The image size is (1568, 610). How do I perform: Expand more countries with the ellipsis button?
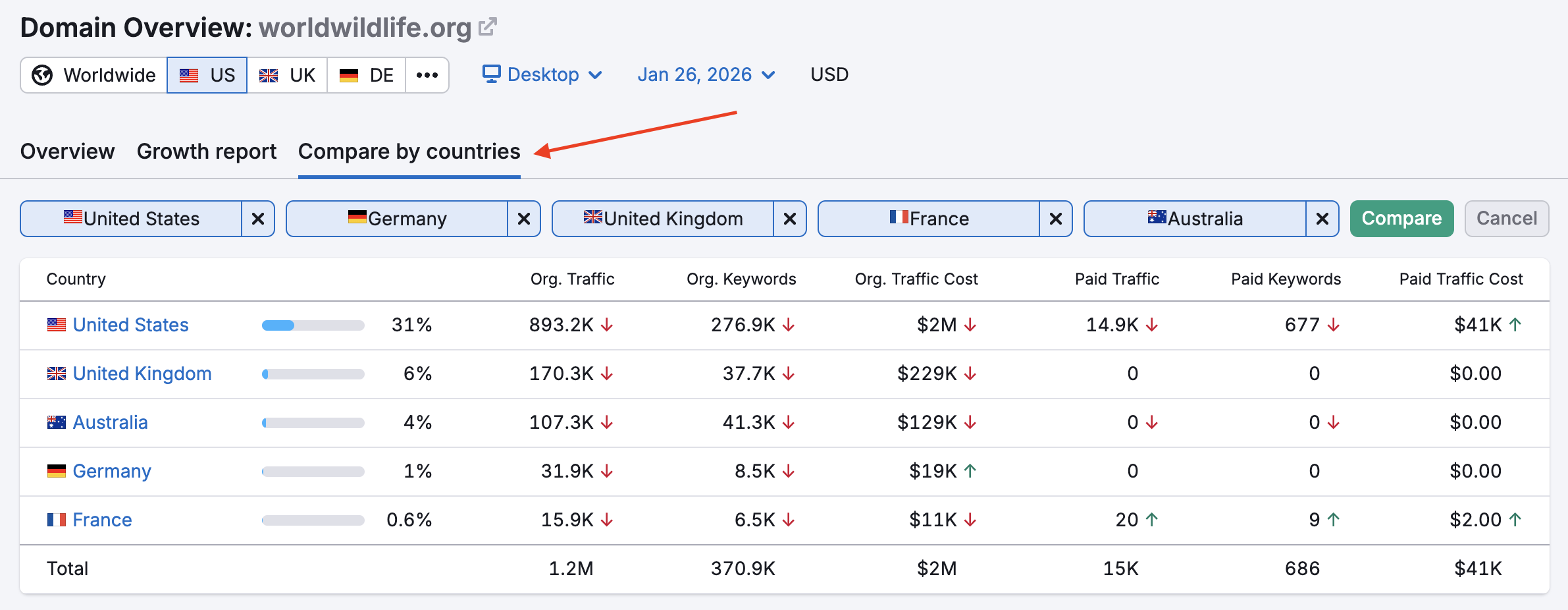pyautogui.click(x=427, y=74)
